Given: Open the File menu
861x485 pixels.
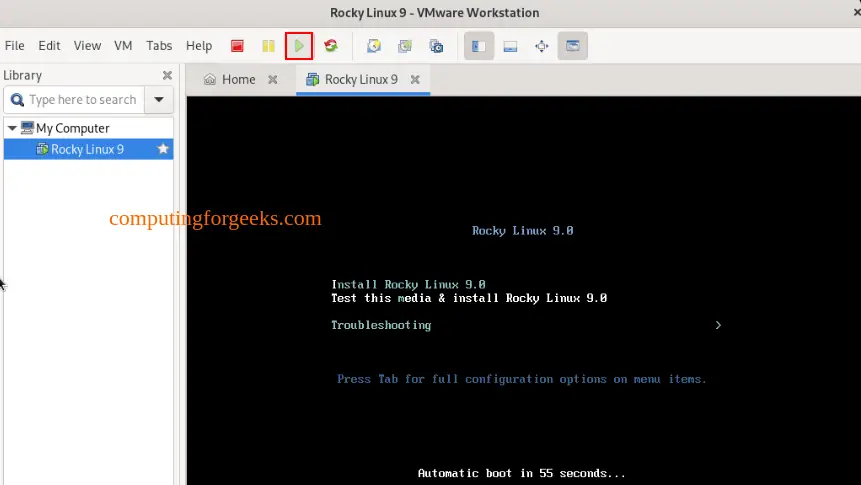Looking at the screenshot, I should (14, 46).
